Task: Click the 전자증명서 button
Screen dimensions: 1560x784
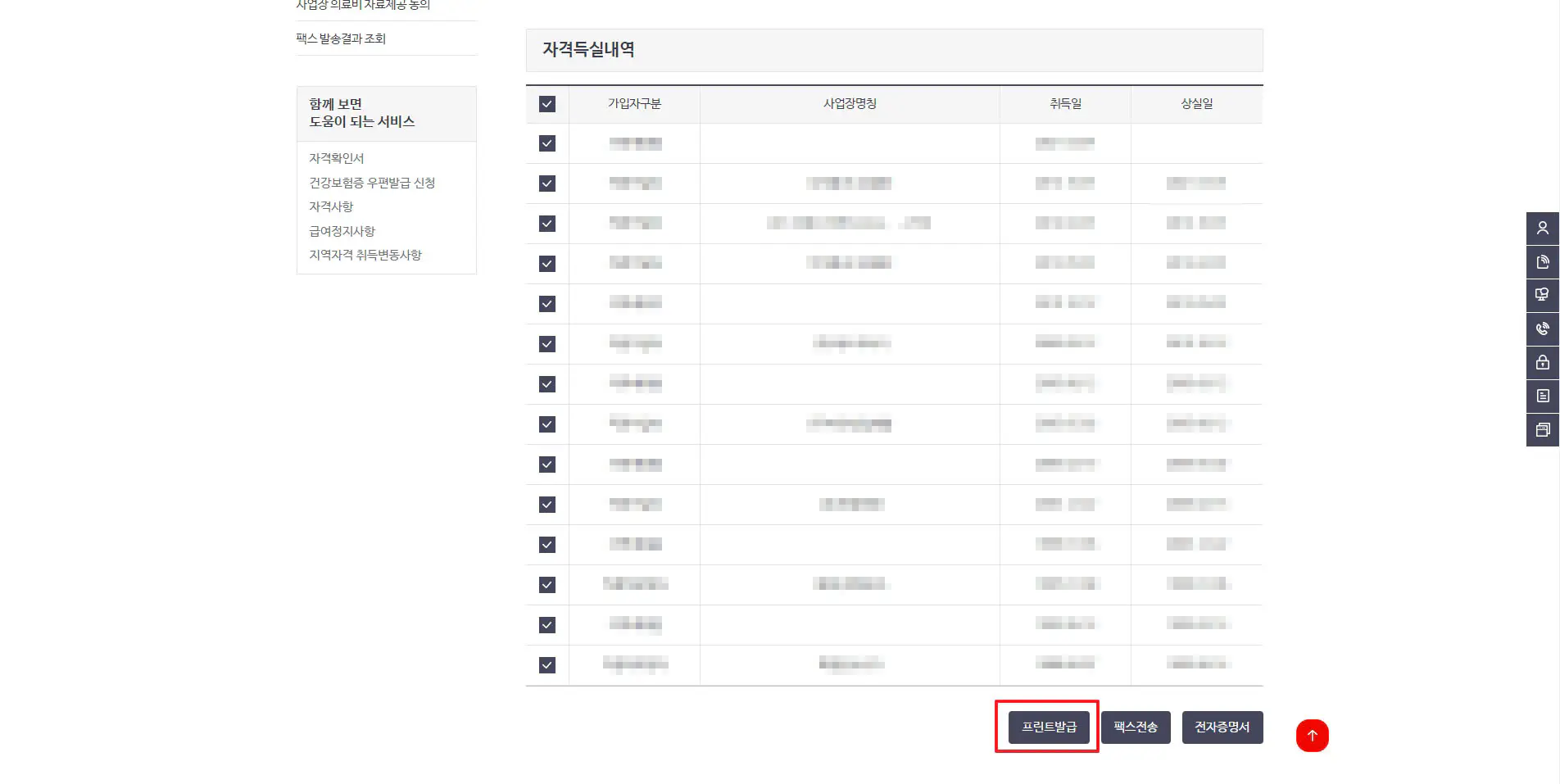Action: (1222, 727)
